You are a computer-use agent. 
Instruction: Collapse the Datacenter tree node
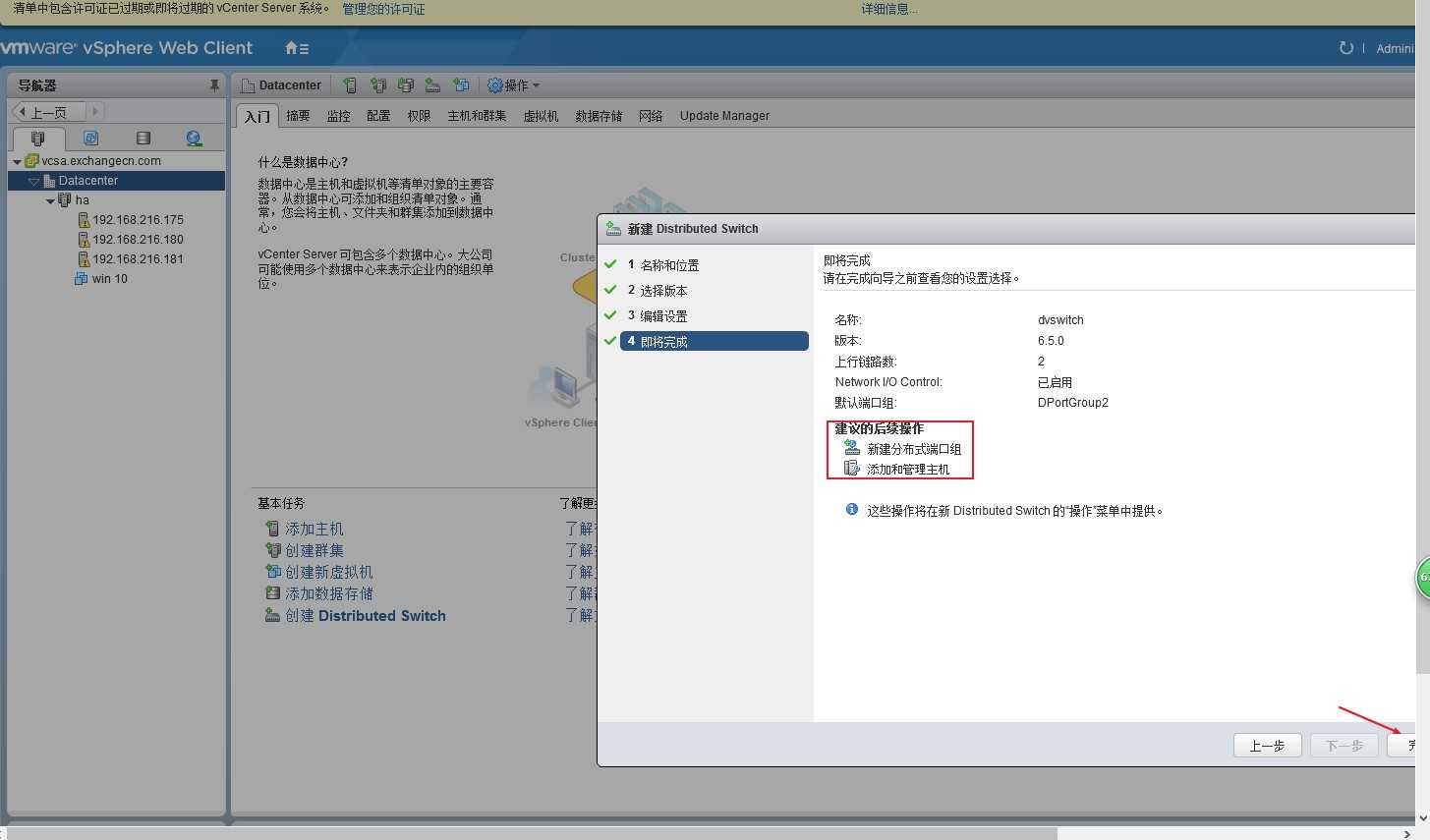coord(33,182)
